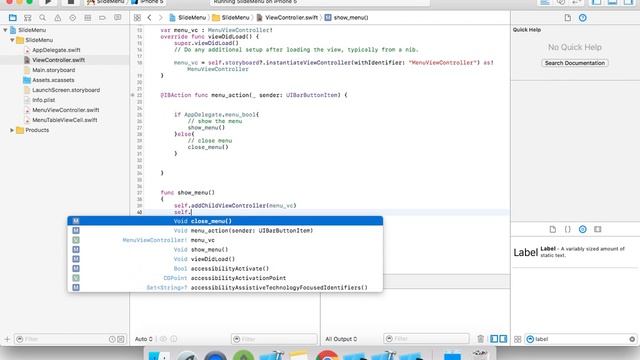This screenshot has width=640, height=360.
Task: Choose close_menu() completion
Action: pyautogui.click(x=225, y=221)
